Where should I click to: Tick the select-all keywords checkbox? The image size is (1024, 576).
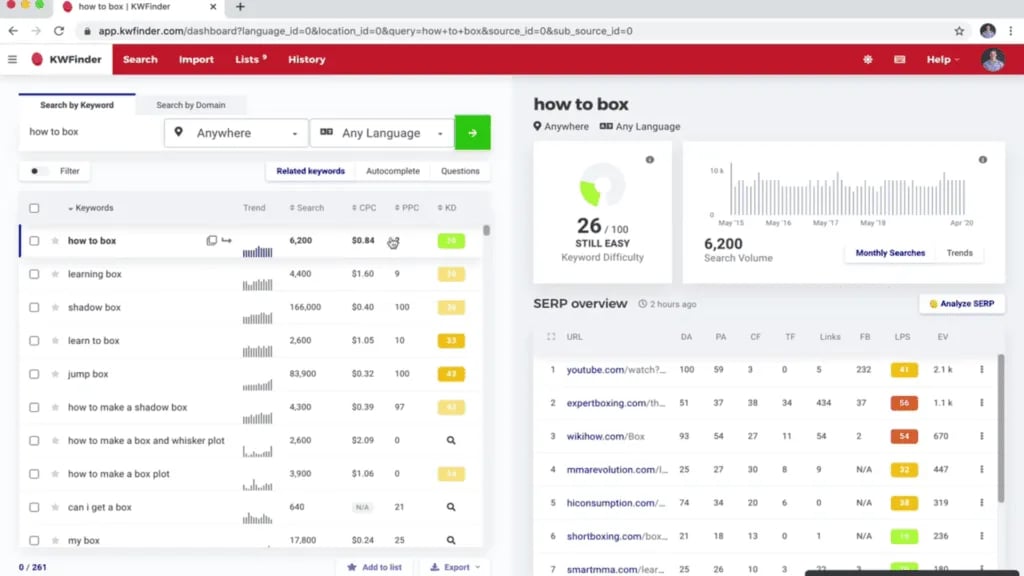[34, 208]
